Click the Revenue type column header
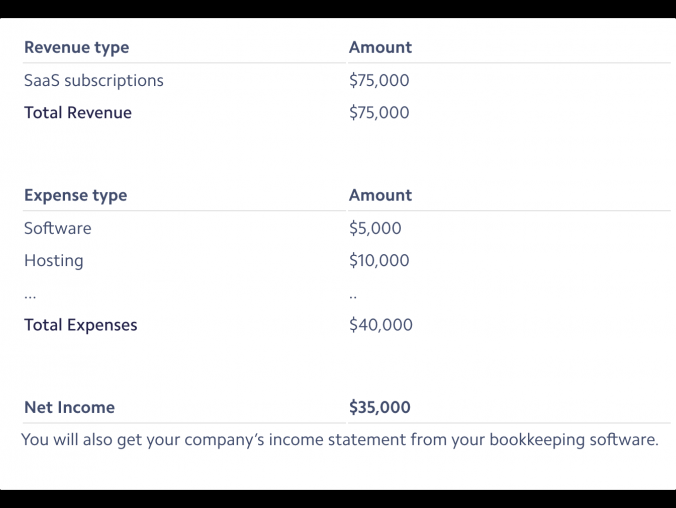676x508 pixels. pyautogui.click(x=76, y=47)
